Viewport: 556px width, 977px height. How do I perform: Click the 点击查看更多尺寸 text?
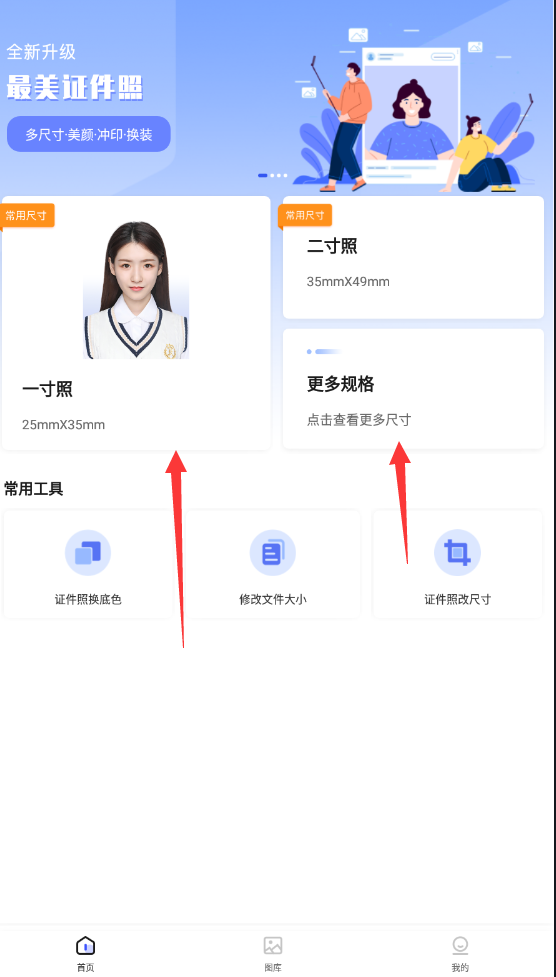pos(358,420)
